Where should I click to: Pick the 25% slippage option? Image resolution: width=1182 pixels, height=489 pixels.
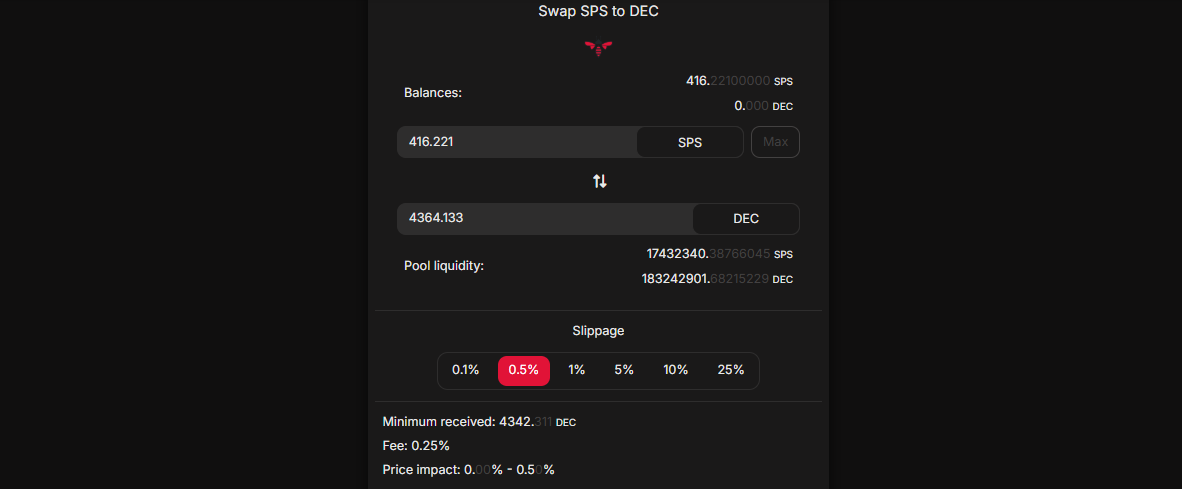click(x=730, y=370)
